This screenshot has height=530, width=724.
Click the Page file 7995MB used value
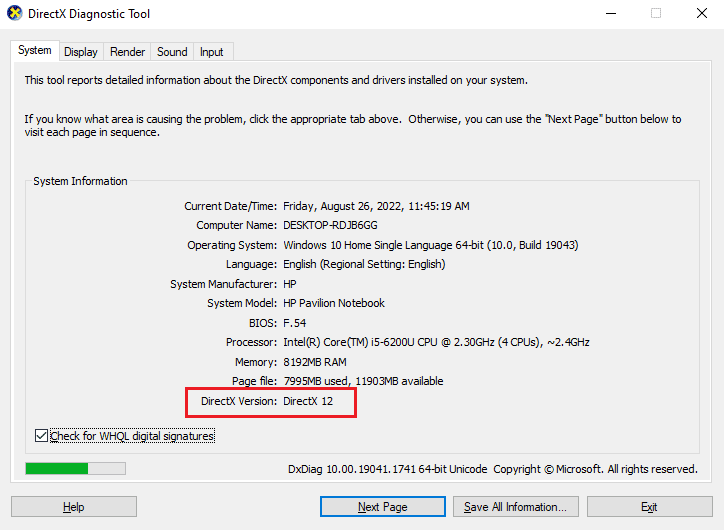coord(363,381)
